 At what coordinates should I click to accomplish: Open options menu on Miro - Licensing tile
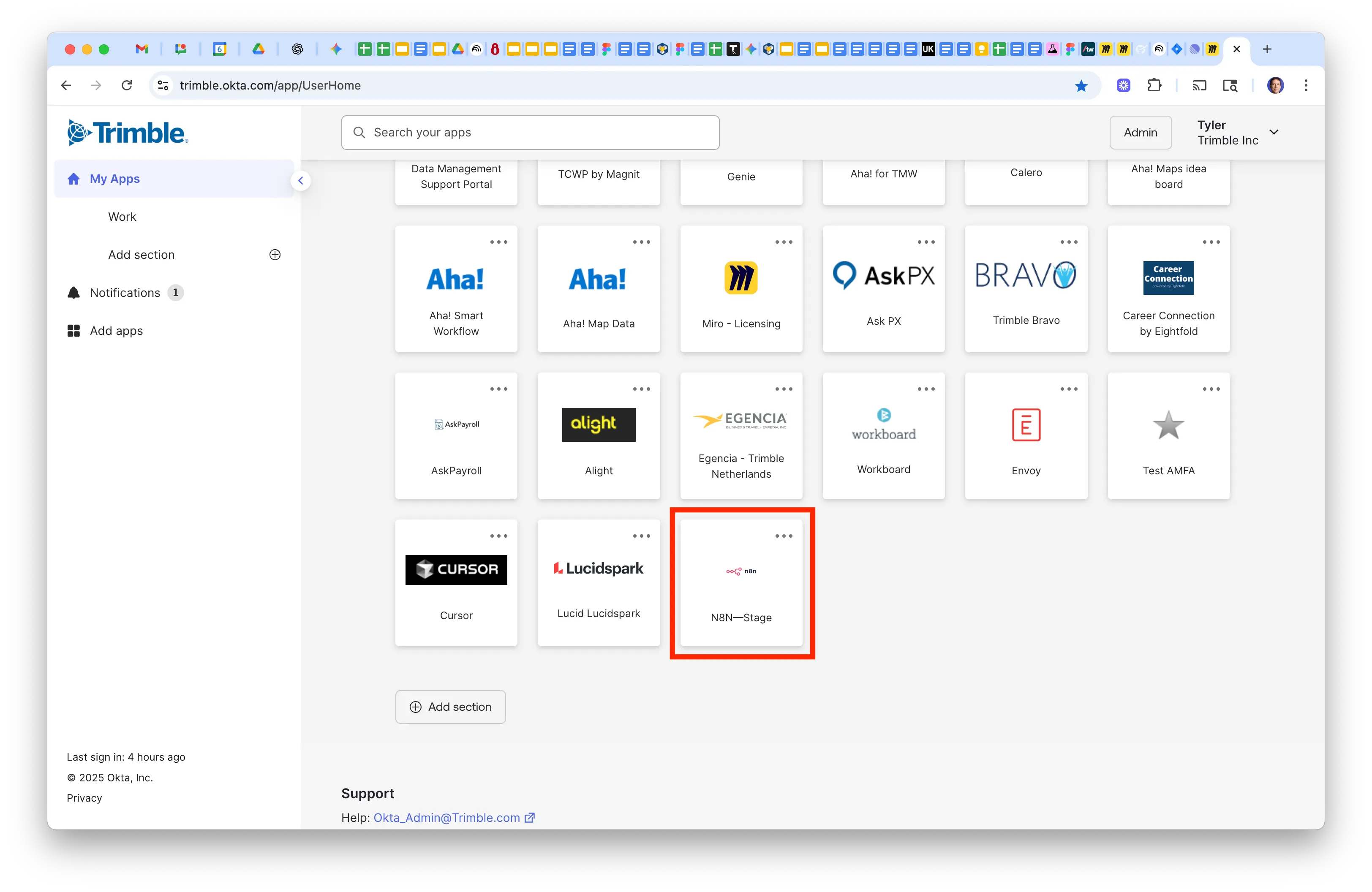pos(784,242)
